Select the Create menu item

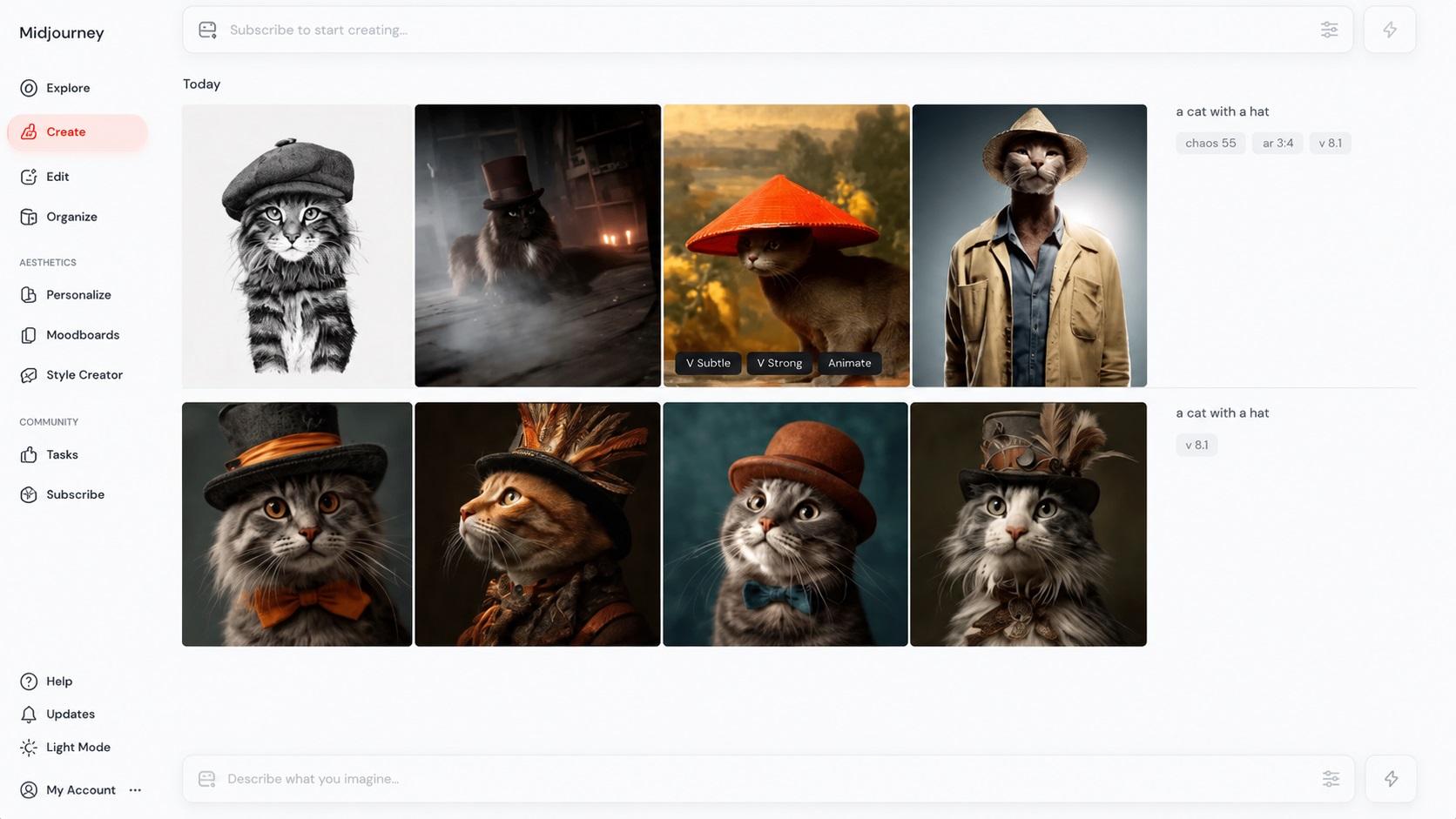(66, 131)
